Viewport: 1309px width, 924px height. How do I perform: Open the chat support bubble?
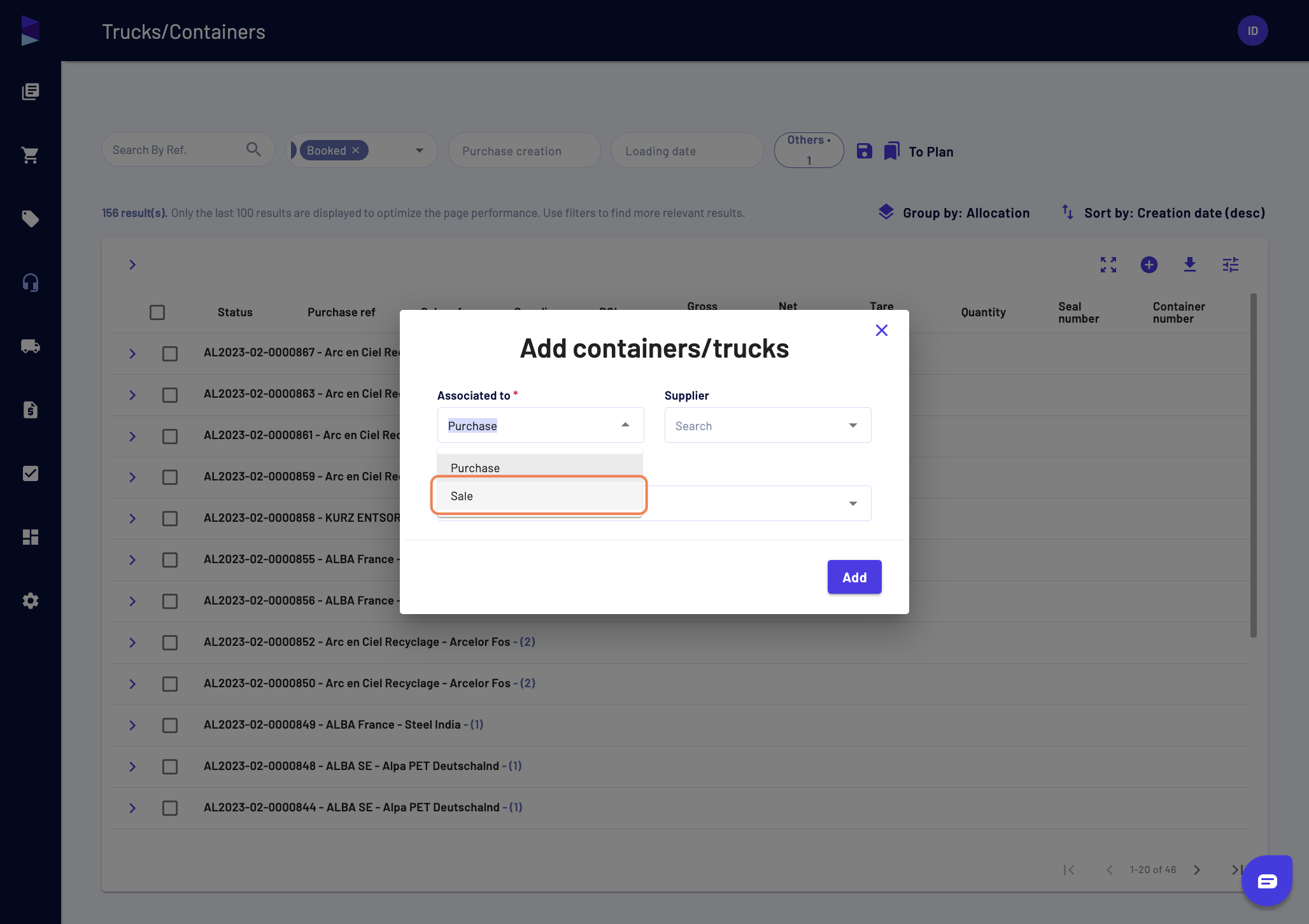[1267, 881]
